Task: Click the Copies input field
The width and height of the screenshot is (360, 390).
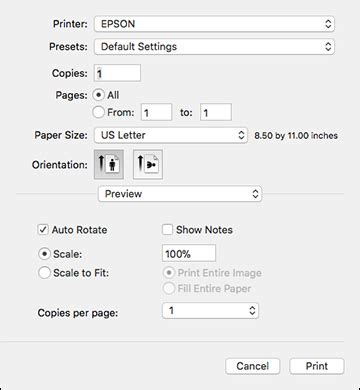Action: pos(118,73)
